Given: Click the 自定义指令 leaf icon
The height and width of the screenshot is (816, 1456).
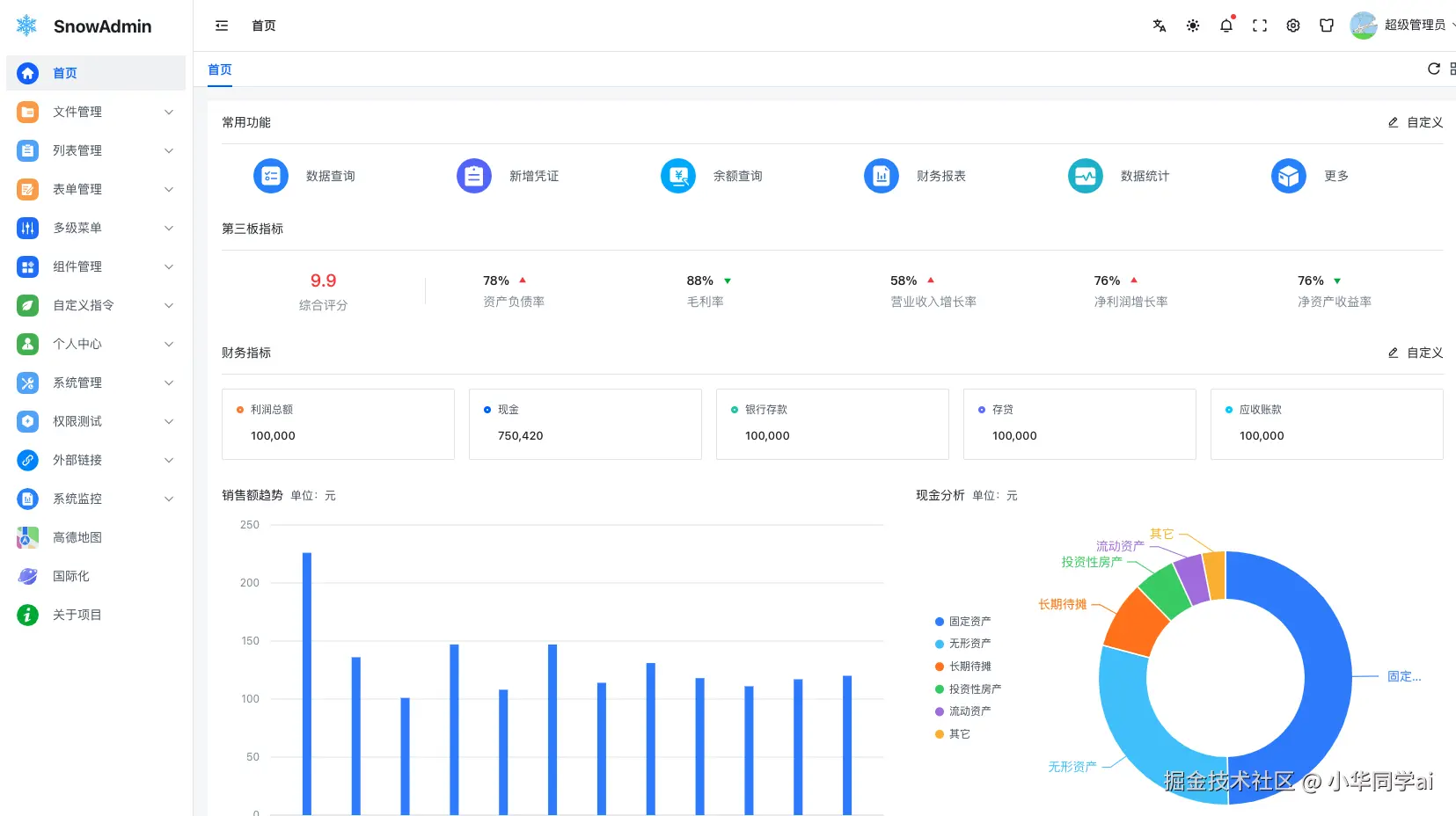Looking at the screenshot, I should click(x=27, y=305).
